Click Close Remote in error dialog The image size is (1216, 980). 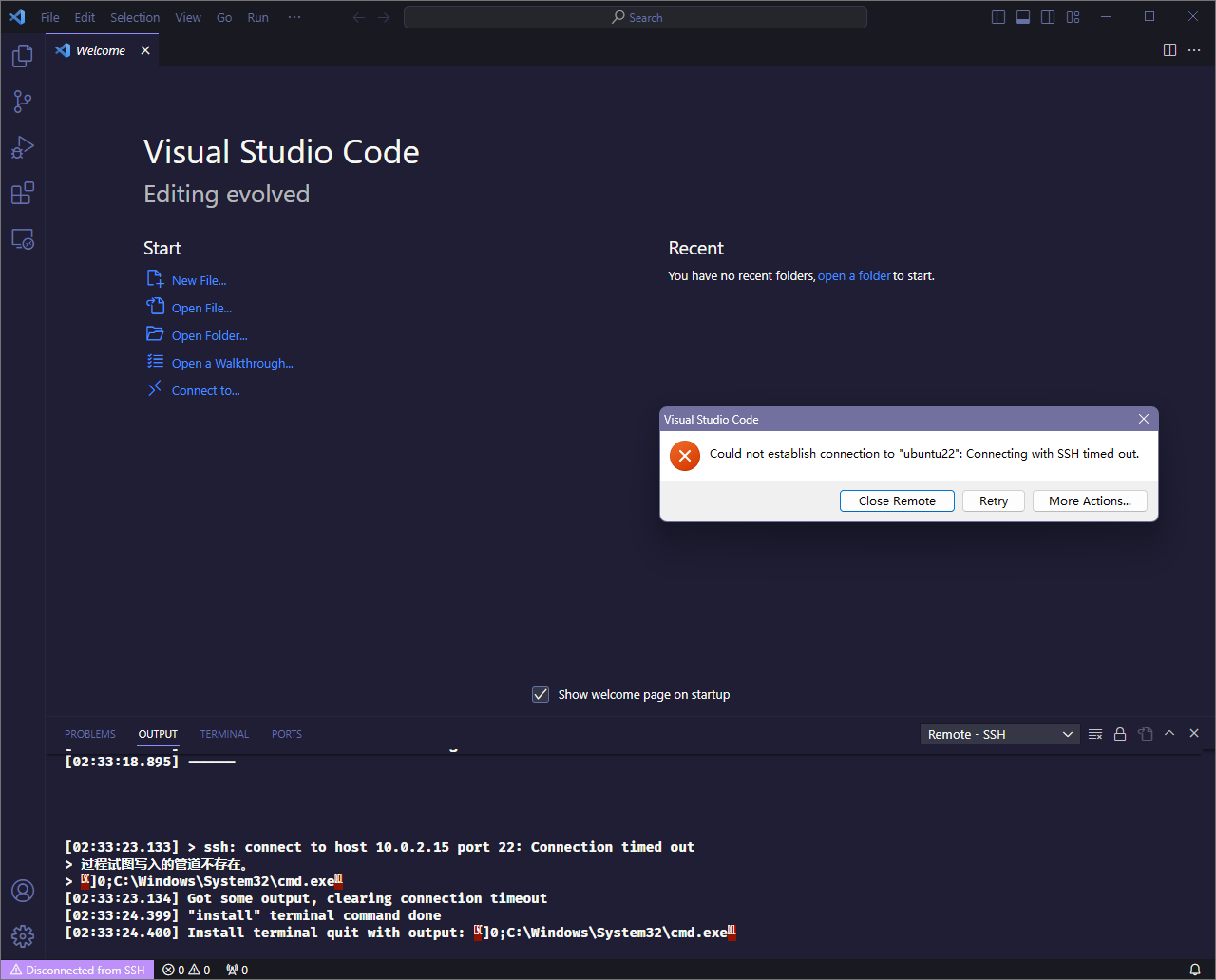[x=897, y=500]
